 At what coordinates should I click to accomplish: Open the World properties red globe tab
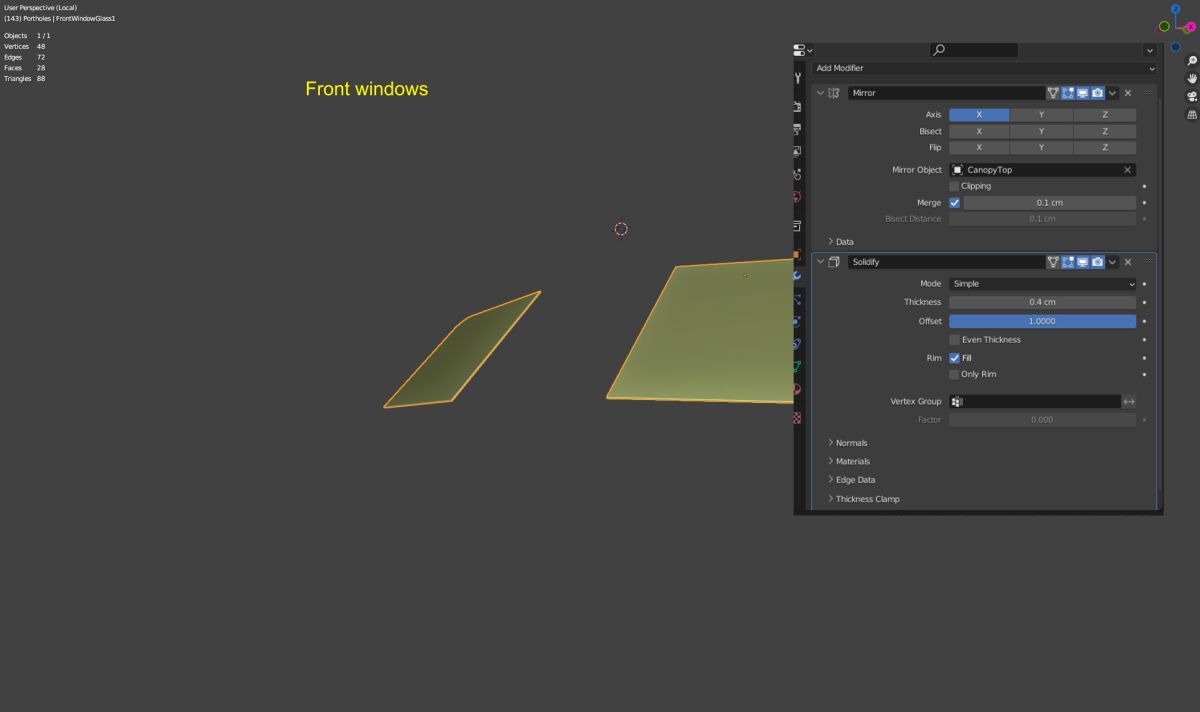pos(797,197)
